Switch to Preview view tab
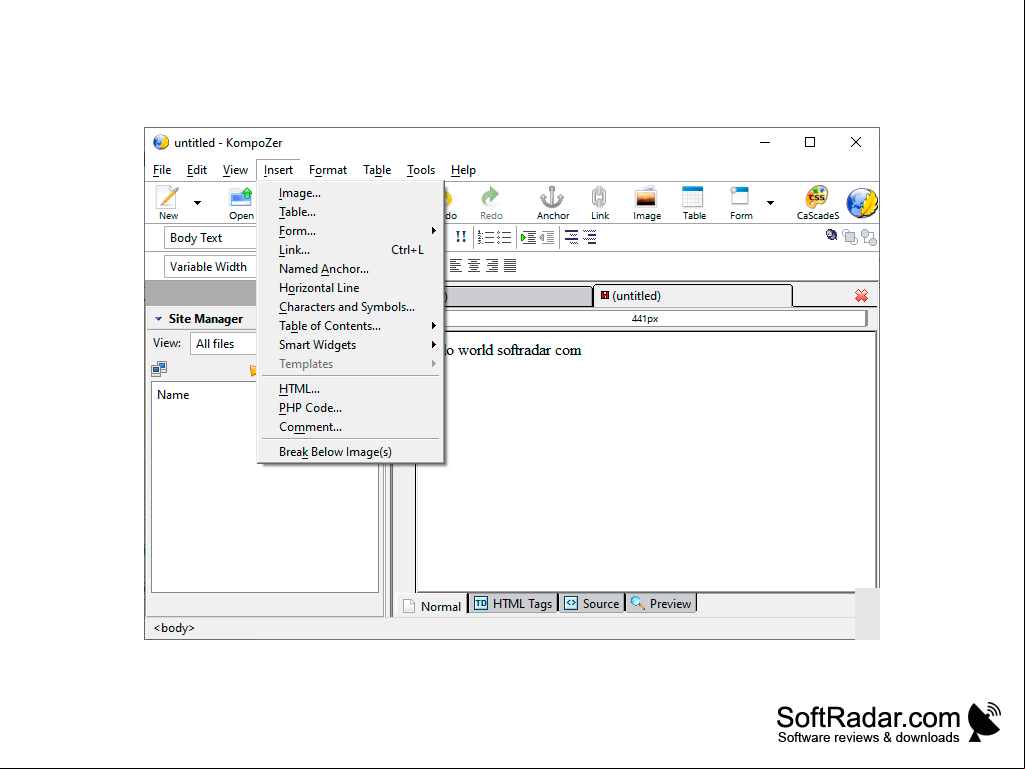This screenshot has width=1025, height=769. pos(661,604)
